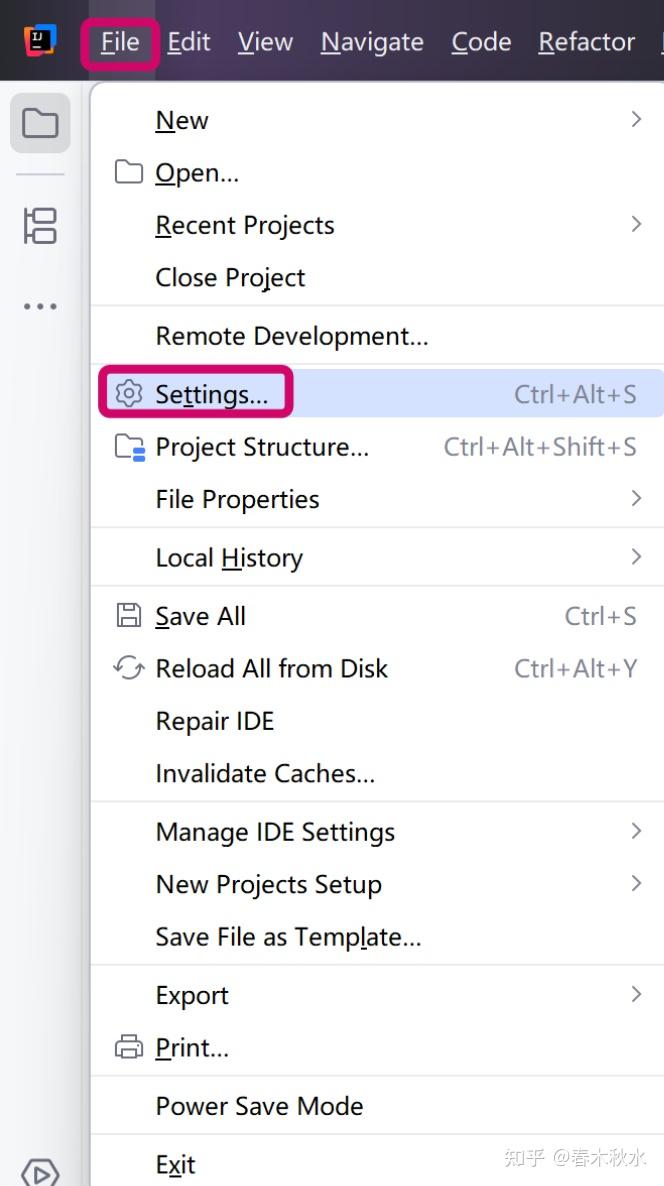Click the Reload All from Disk icon
This screenshot has width=664, height=1186.
tap(129, 668)
